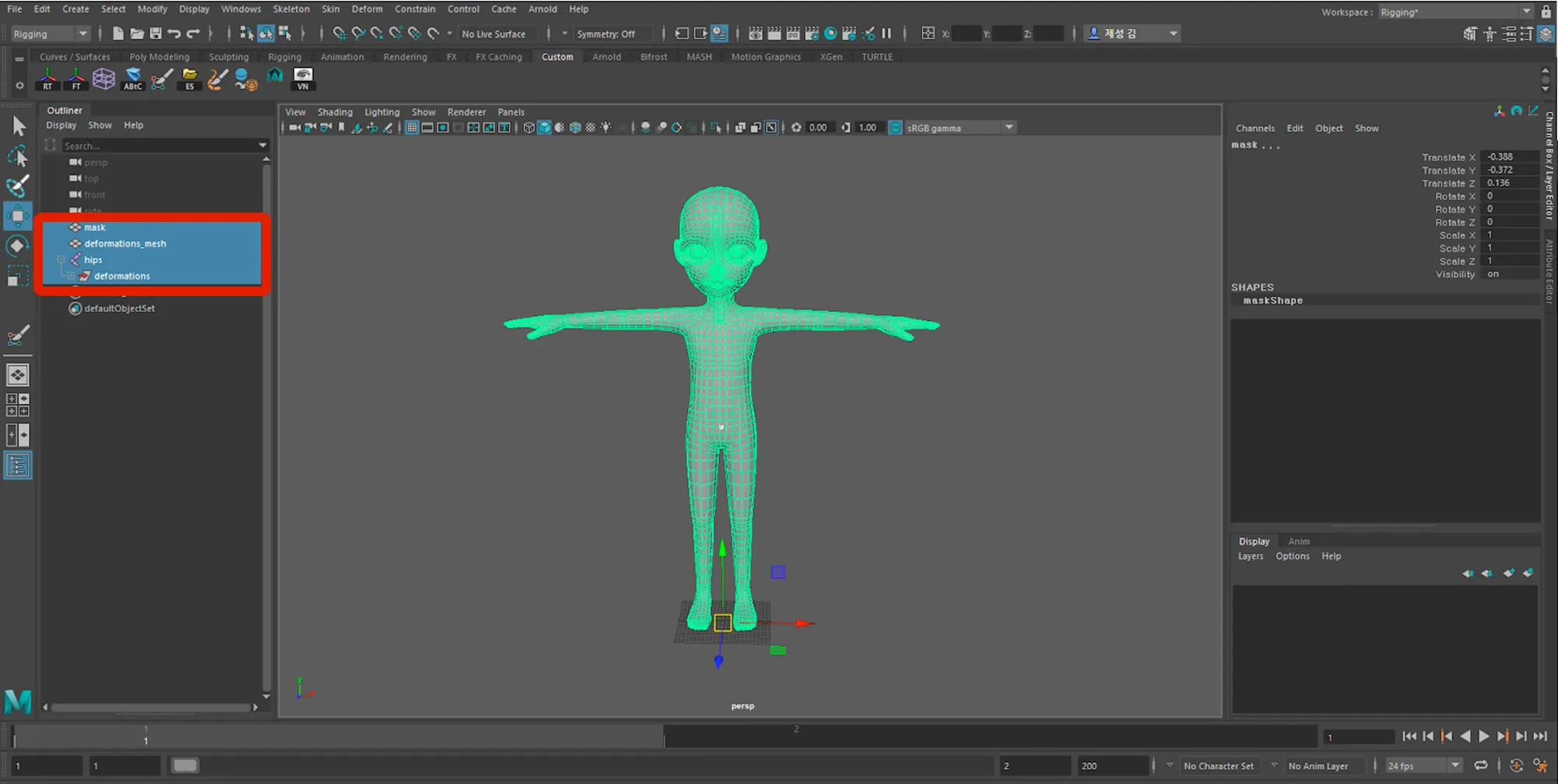Viewport: 1558px width, 784px height.
Task: Click Play forwards in playback controls
Action: [x=1484, y=737]
